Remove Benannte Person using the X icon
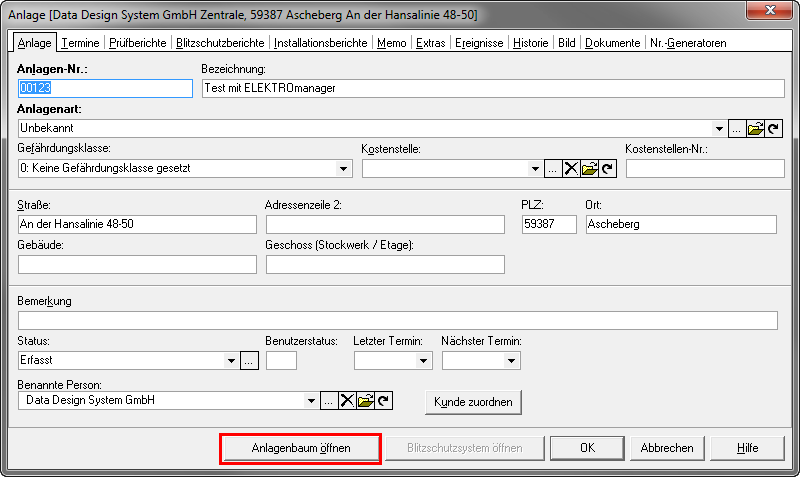The width and height of the screenshot is (800, 477). coord(347,401)
